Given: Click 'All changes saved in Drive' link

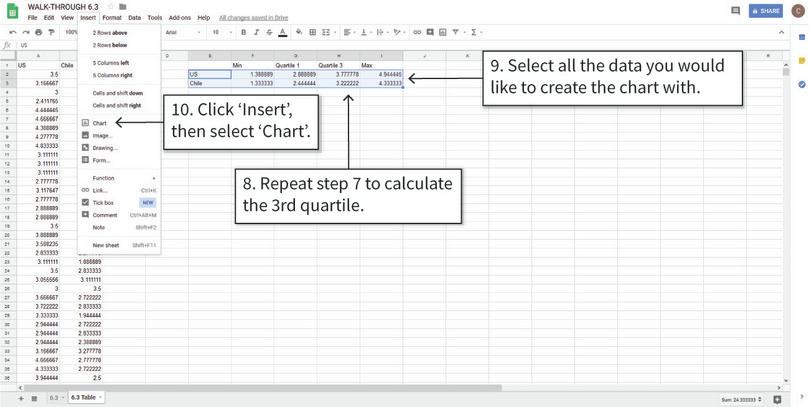Looking at the screenshot, I should [253, 18].
